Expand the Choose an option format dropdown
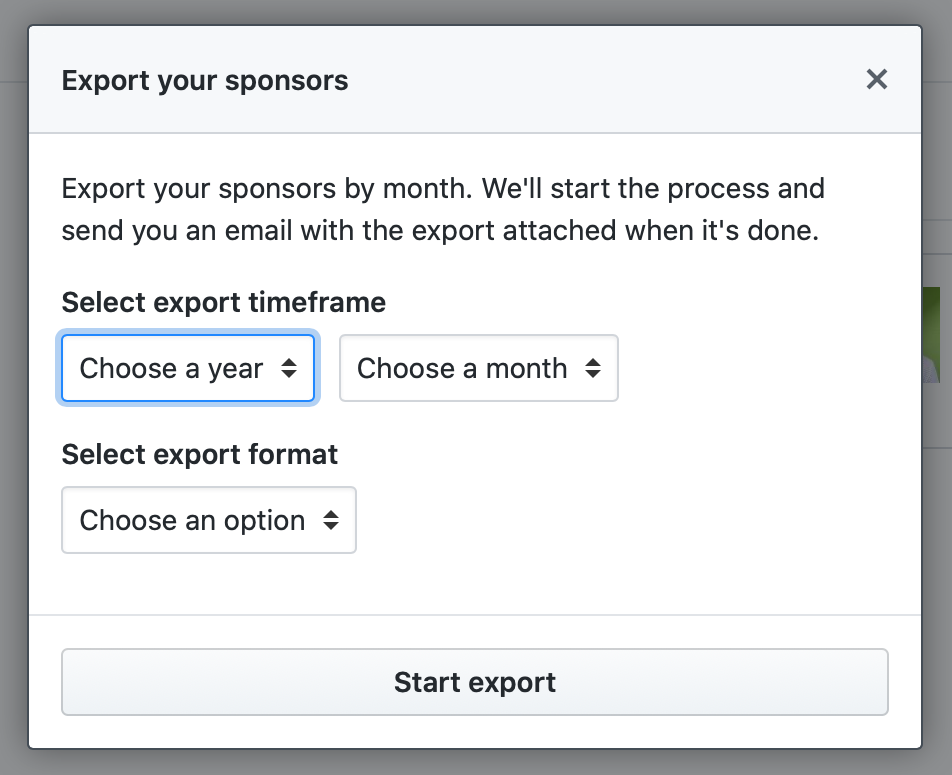 click(x=208, y=520)
